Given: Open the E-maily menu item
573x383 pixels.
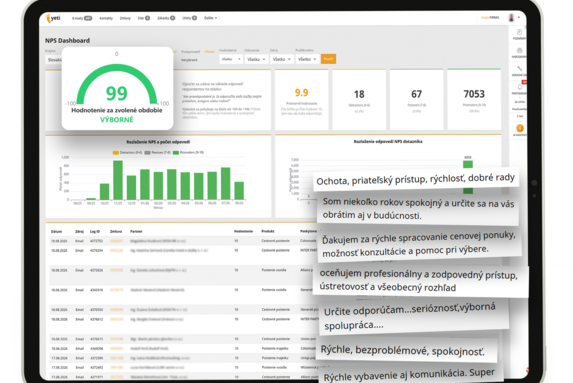Looking at the screenshot, I should pyautogui.click(x=81, y=18).
